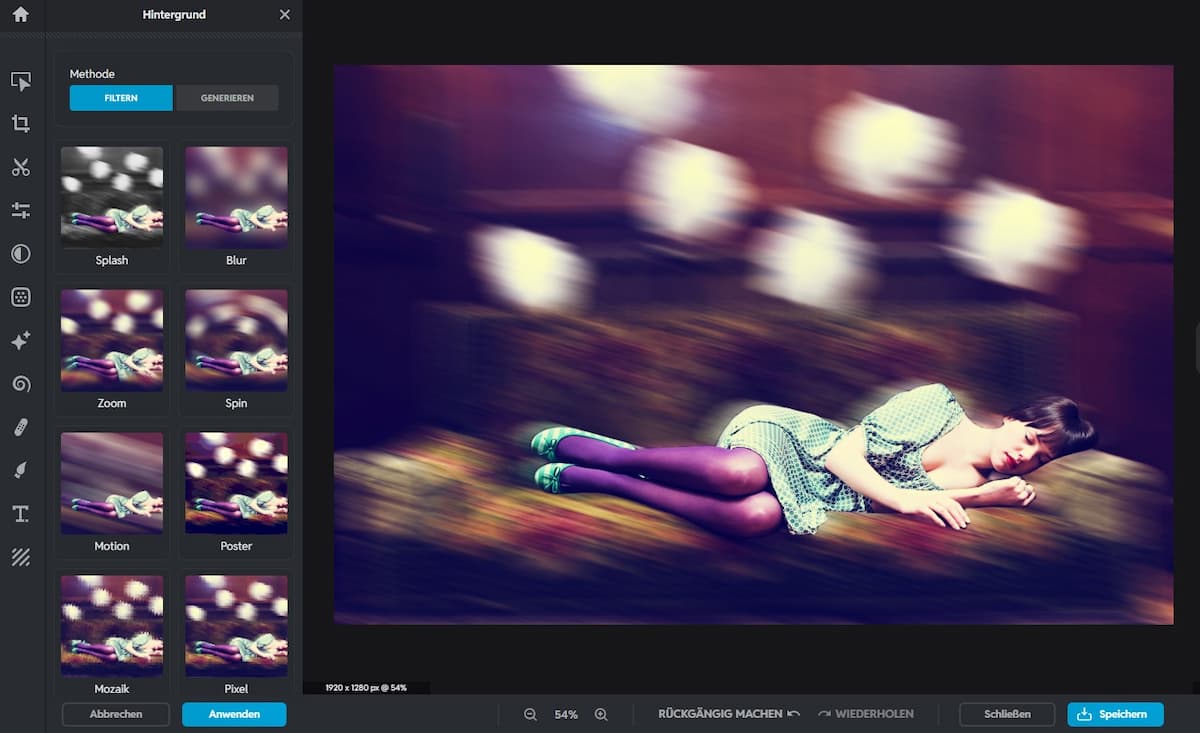Viewport: 1200px width, 733px height.
Task: Select the Draw brush tool
Action: pos(21,470)
